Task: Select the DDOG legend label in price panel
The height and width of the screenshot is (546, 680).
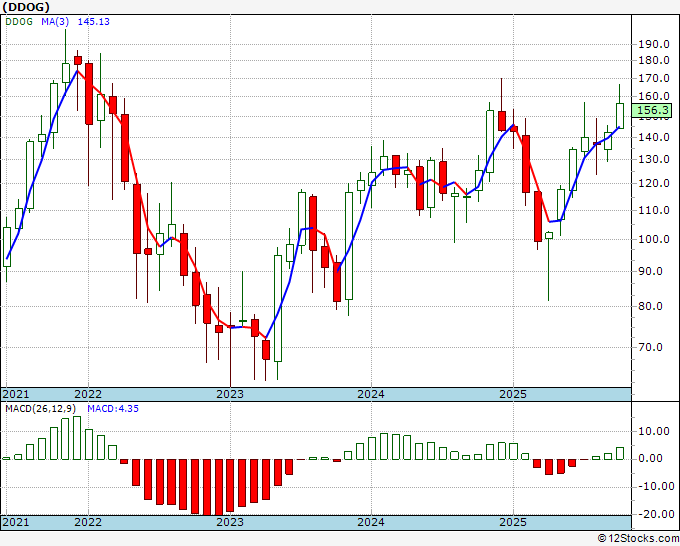Action: click(19, 22)
